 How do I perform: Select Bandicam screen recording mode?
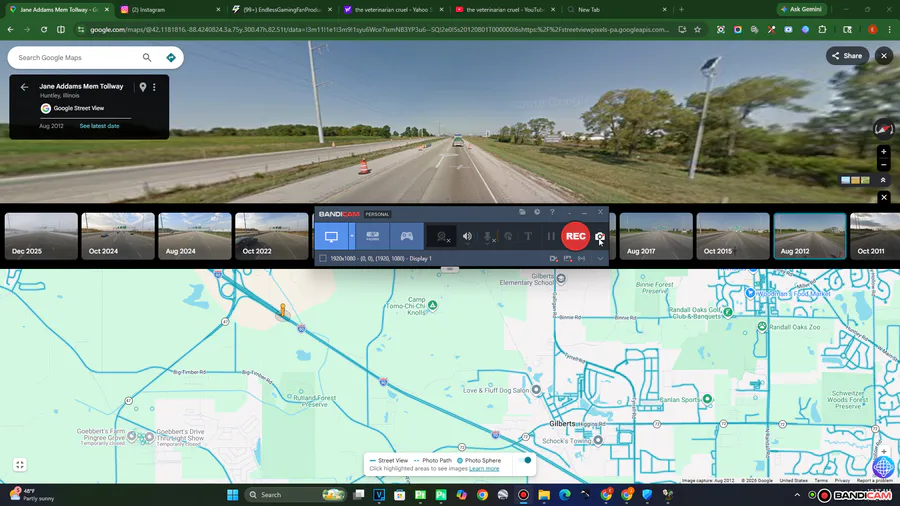332,236
